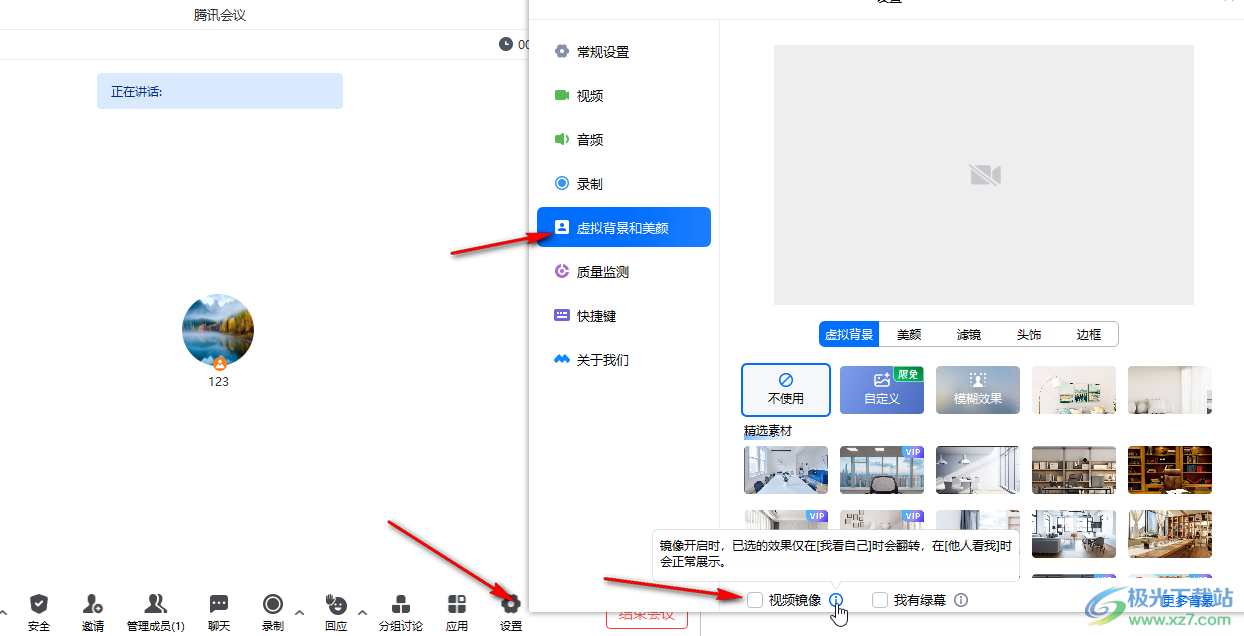This screenshot has width=1244, height=636.
Task: Select the 不使用 background option
Action: pyautogui.click(x=786, y=389)
